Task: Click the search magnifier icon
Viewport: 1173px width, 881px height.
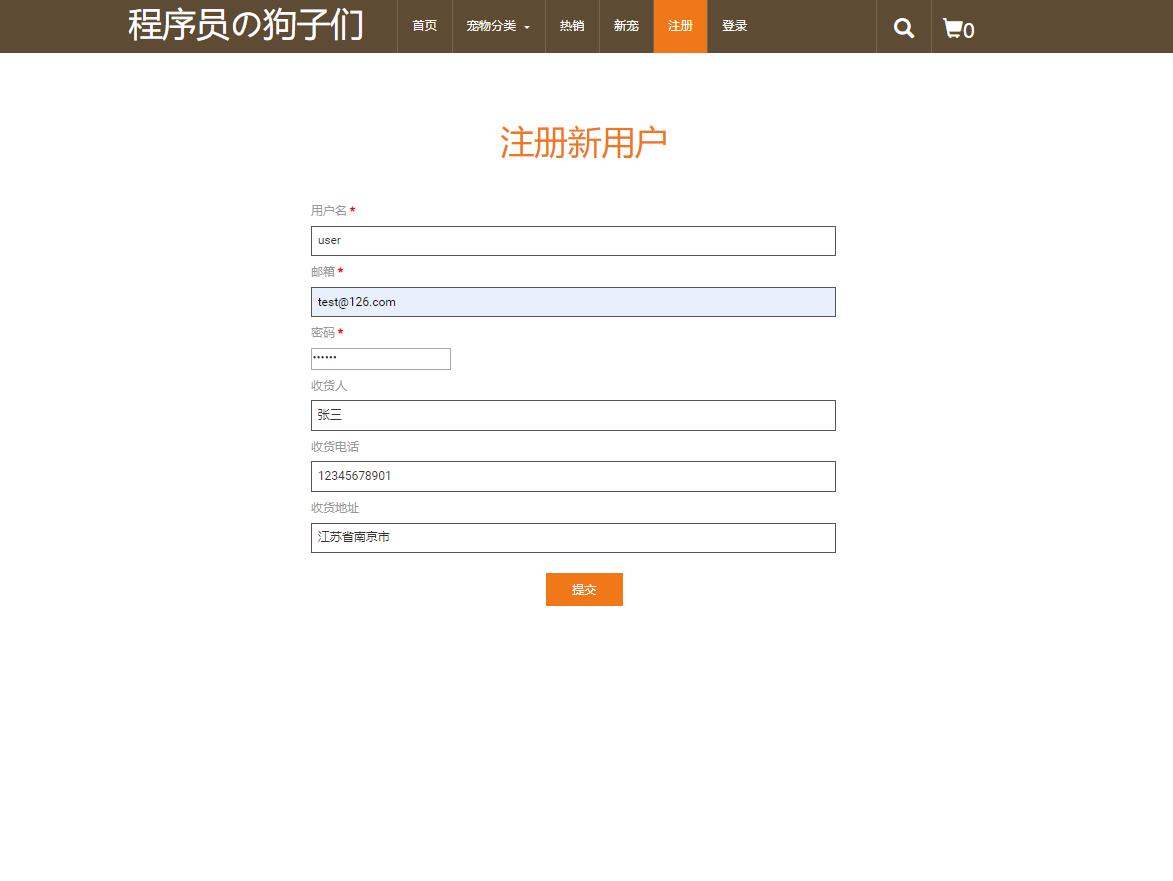Action: point(903,27)
